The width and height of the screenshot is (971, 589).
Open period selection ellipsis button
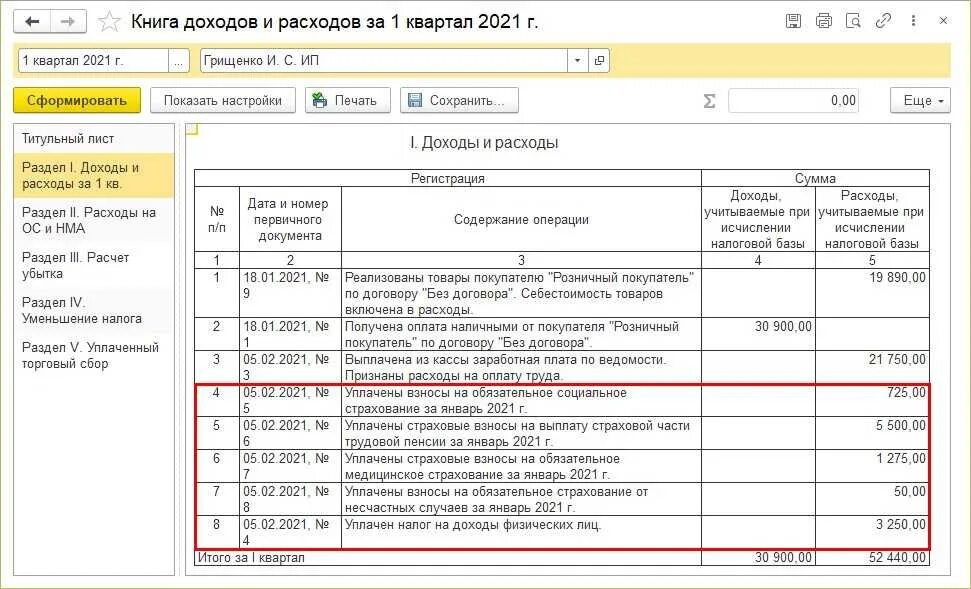178,61
